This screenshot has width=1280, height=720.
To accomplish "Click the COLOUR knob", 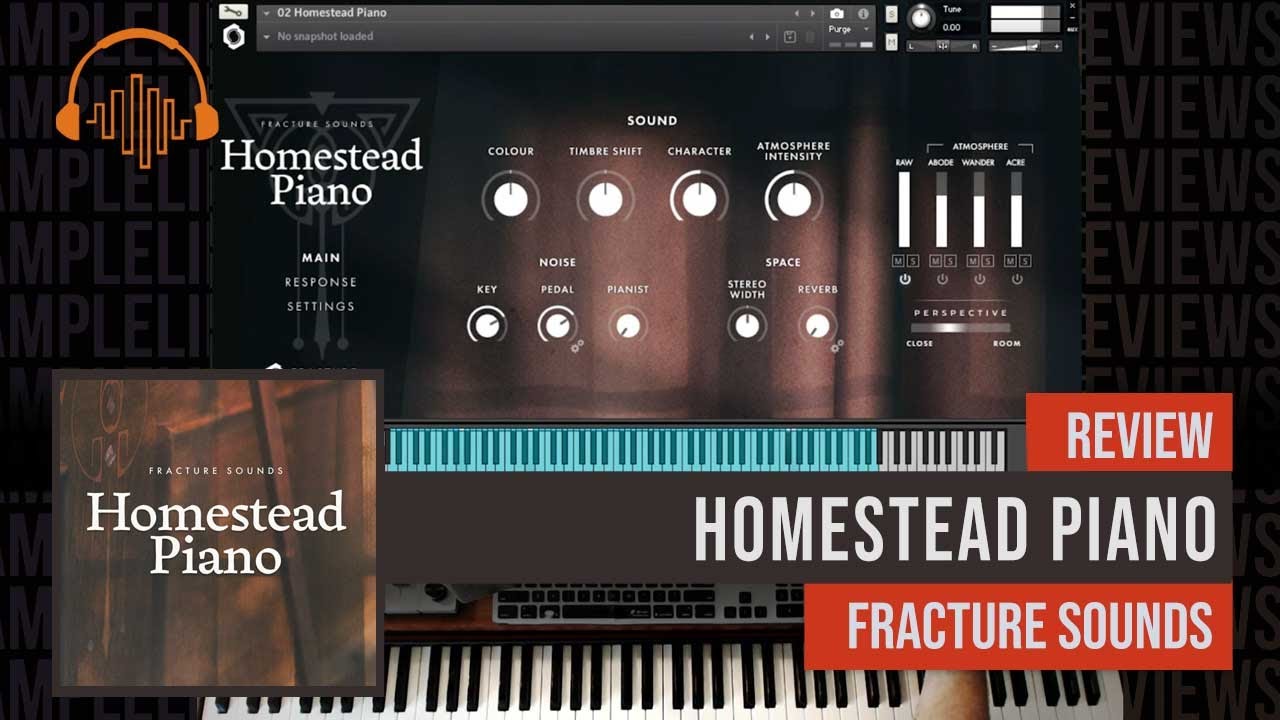I will point(510,199).
